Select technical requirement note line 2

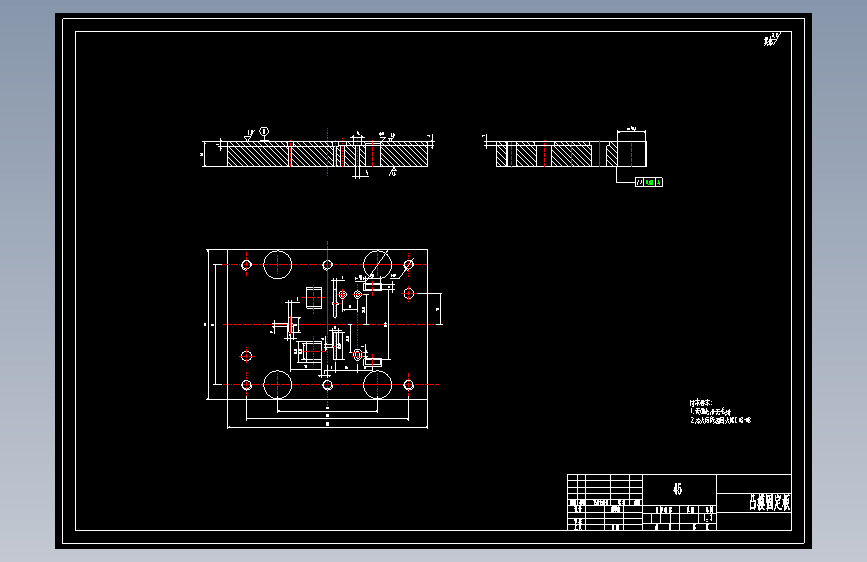point(720,420)
